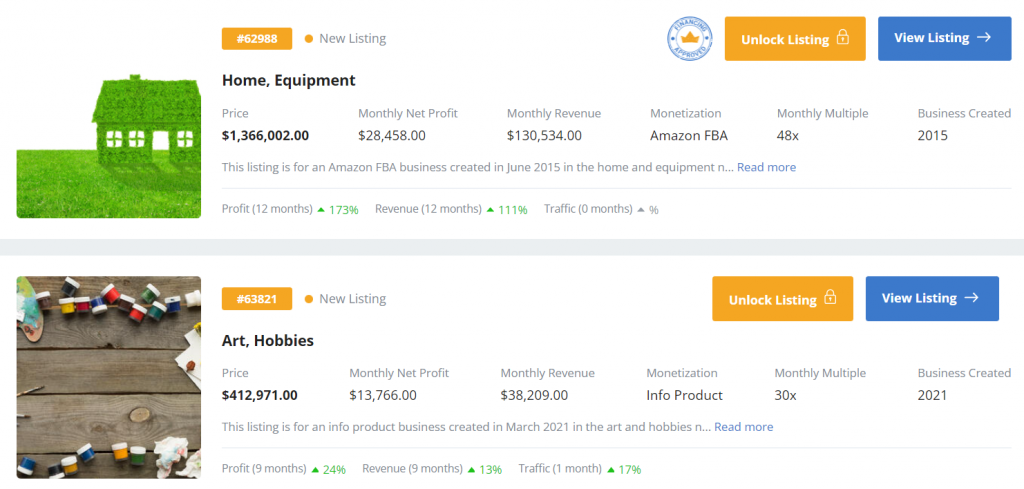Click the $1,366,002.00 price value
Screen dimensions: 1024x489
(265, 135)
